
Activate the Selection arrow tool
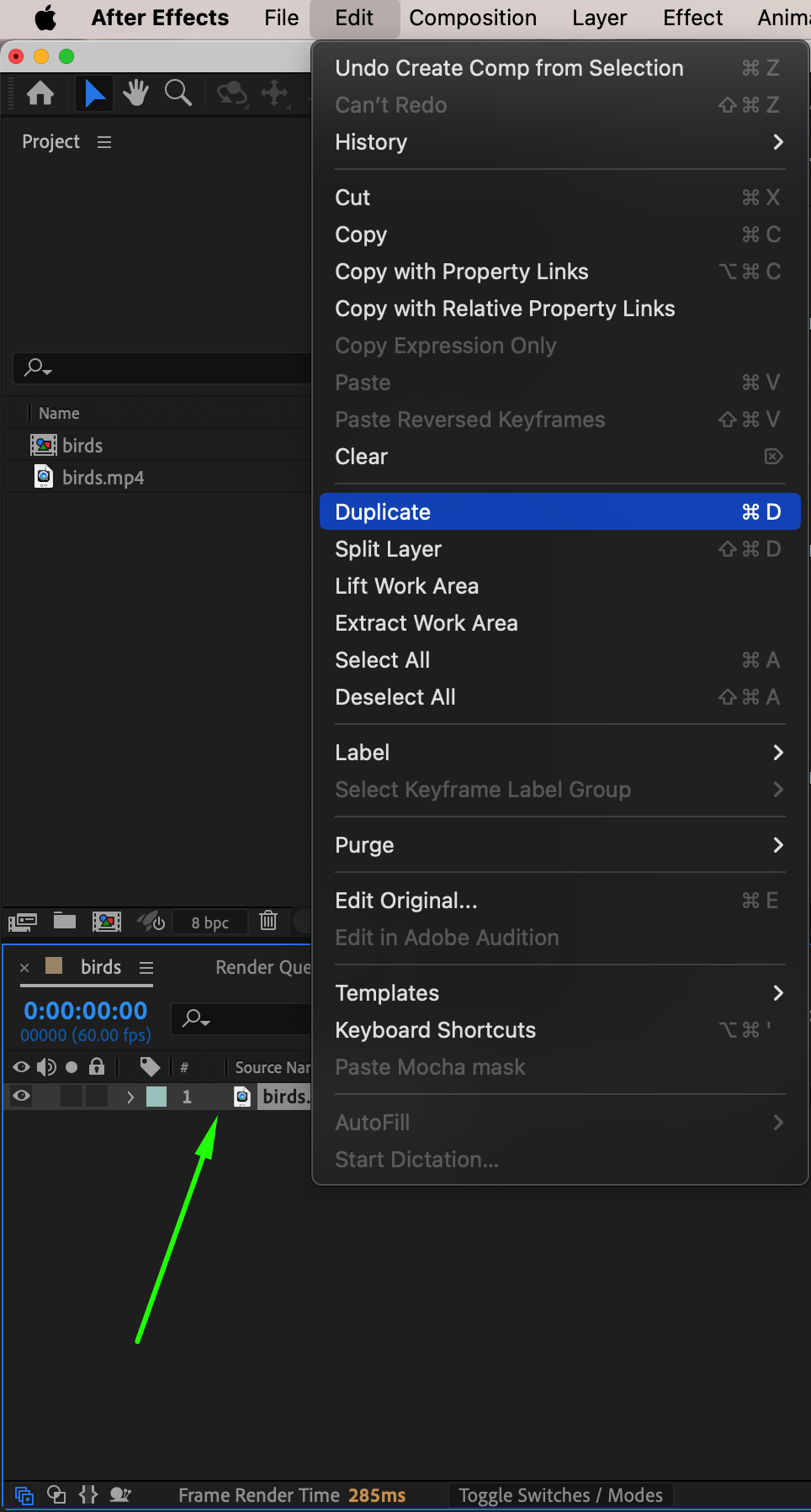(x=95, y=93)
